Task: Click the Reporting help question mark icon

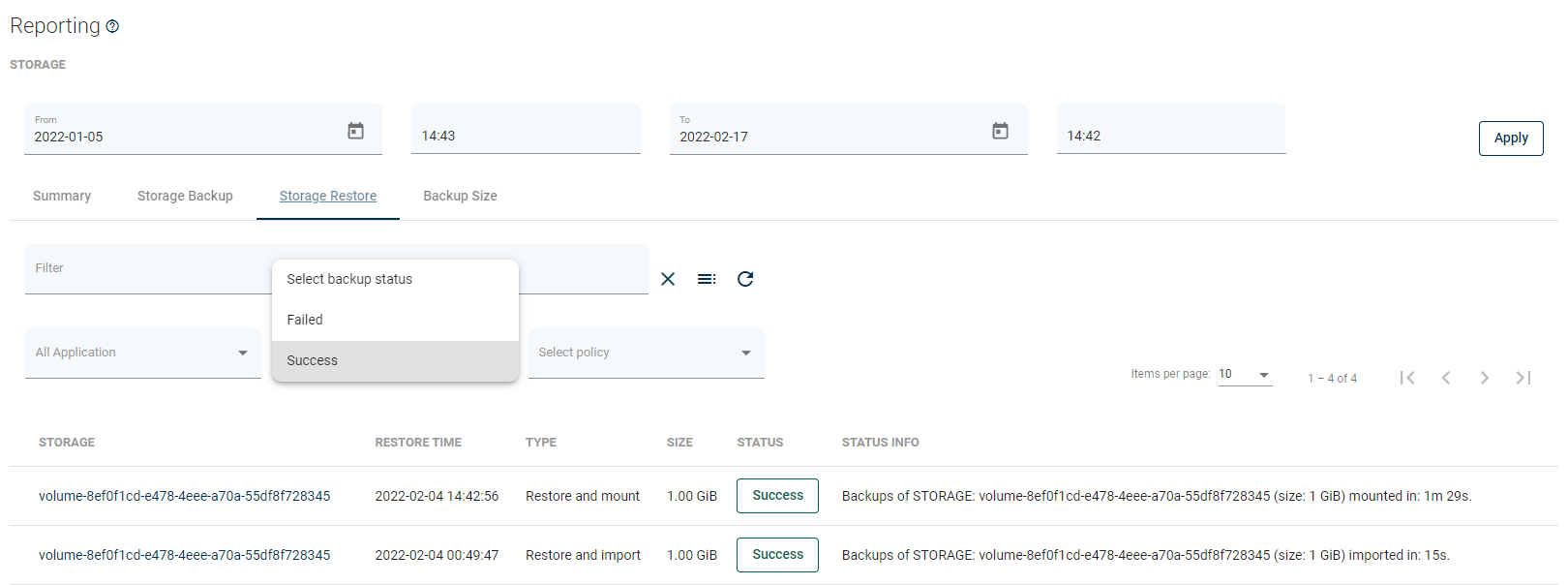Action: (x=112, y=26)
